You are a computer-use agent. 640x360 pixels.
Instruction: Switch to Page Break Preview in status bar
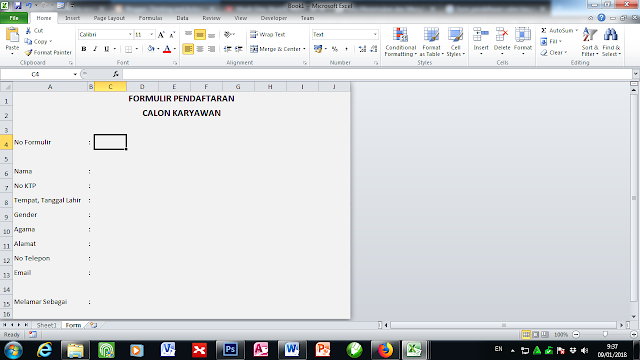point(544,335)
